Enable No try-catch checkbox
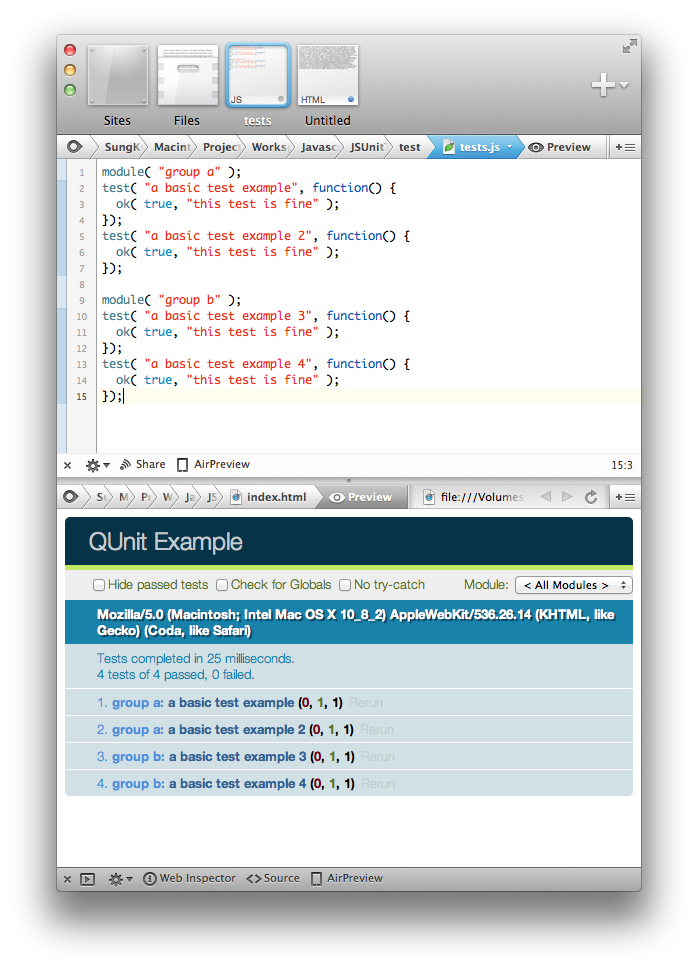The image size is (698, 970). click(x=345, y=585)
